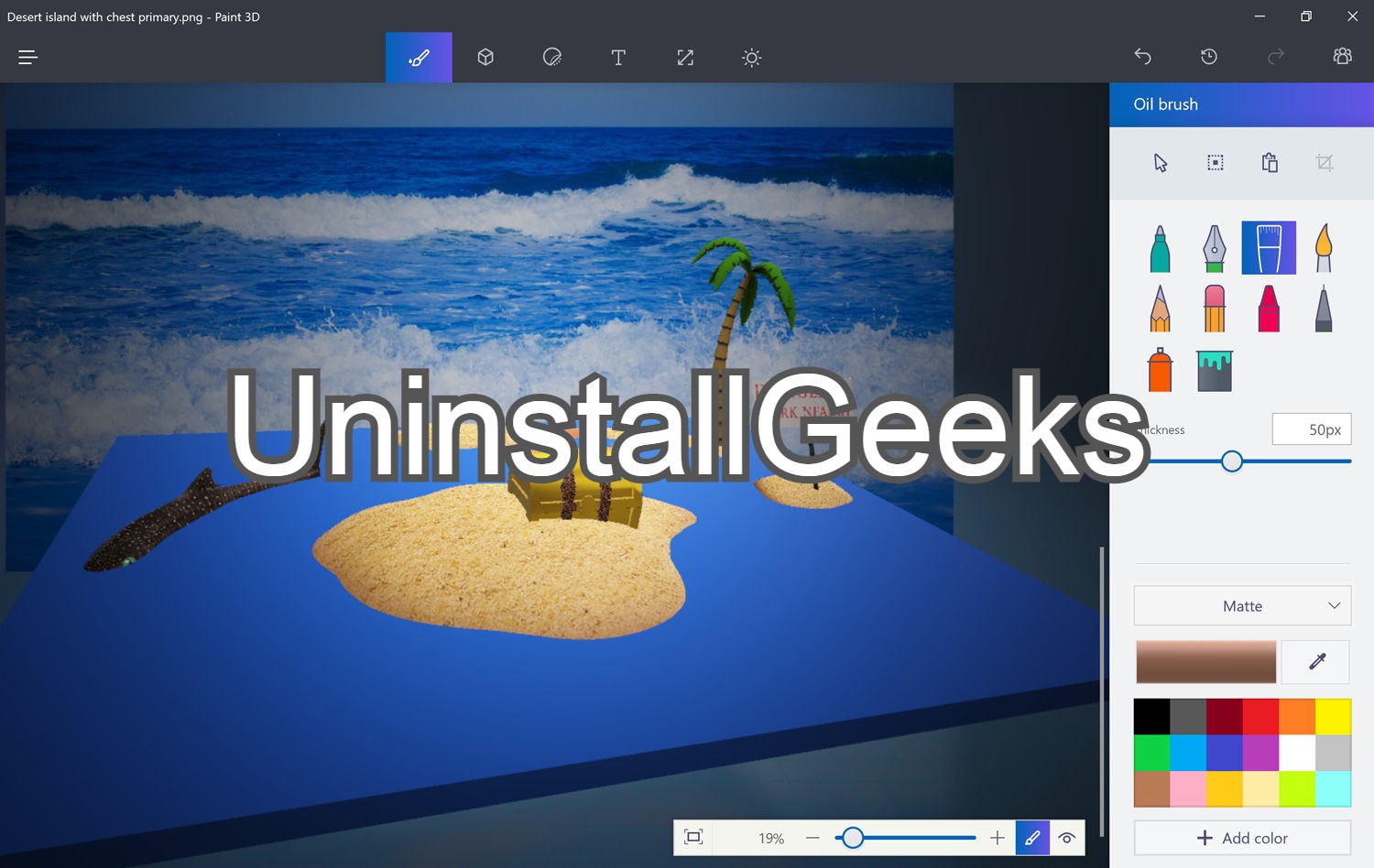
Task: Open the Remix 3D community icon
Action: [x=1342, y=57]
